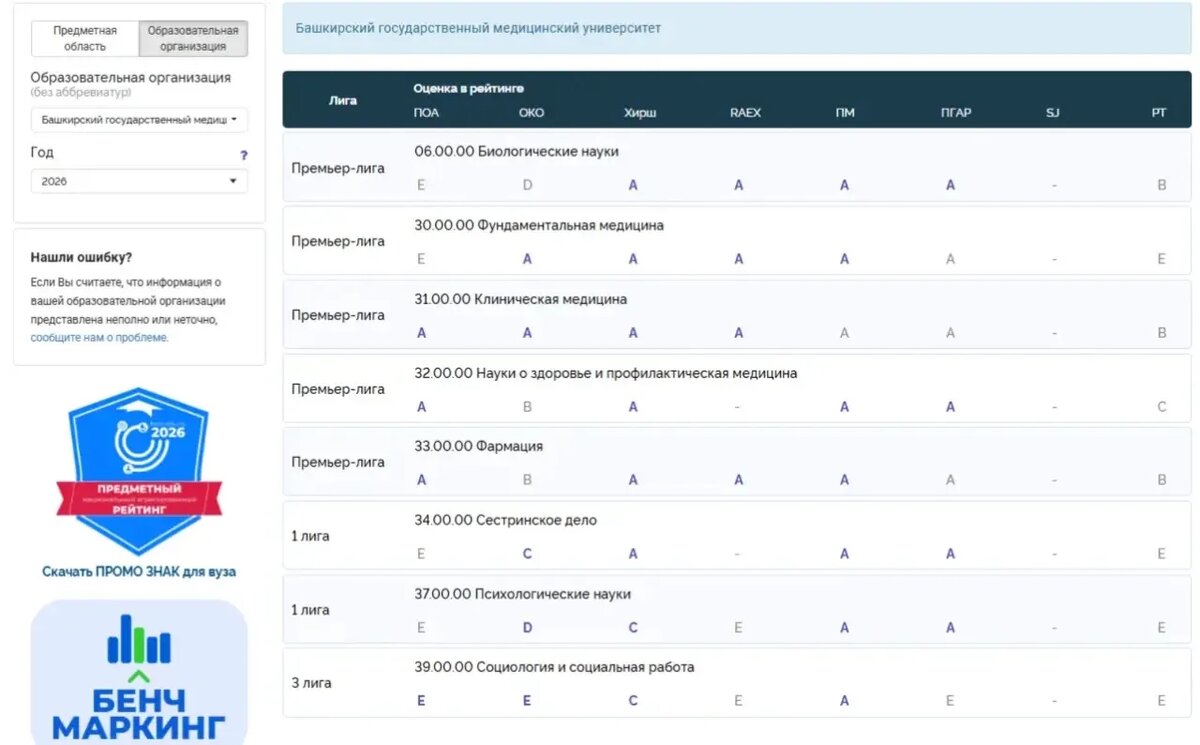Viewport: 1200px width, 745px height.
Task: Click the 'Хирш' column header
Action: point(640,113)
